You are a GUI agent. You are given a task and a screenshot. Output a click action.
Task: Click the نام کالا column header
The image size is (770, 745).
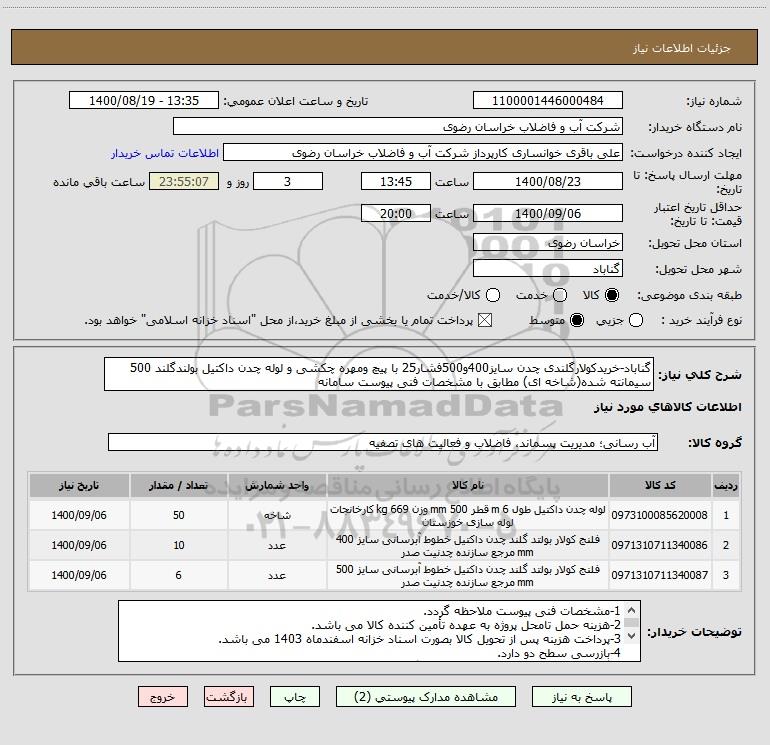[468, 485]
